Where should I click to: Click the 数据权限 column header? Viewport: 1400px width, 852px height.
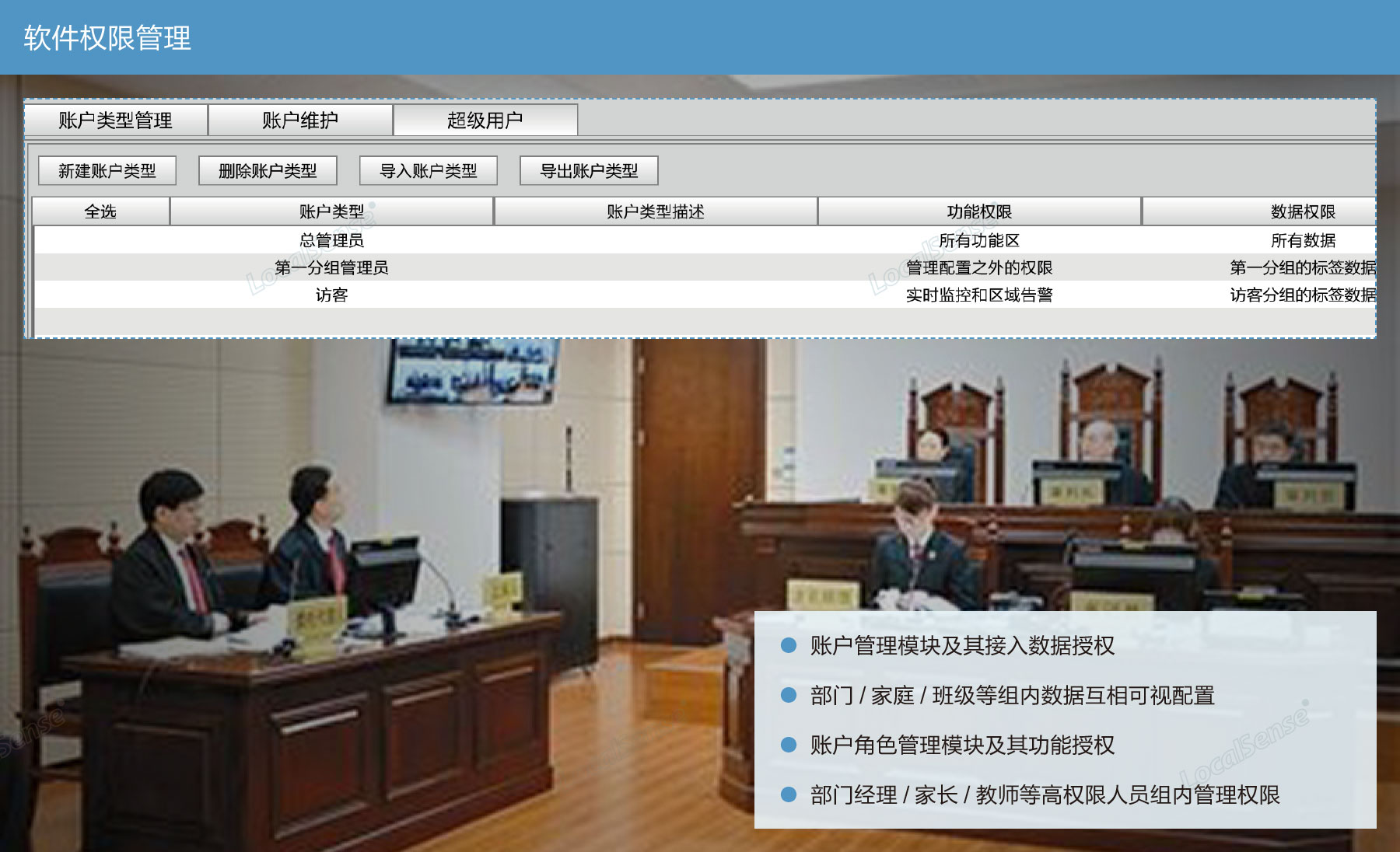click(x=1303, y=211)
